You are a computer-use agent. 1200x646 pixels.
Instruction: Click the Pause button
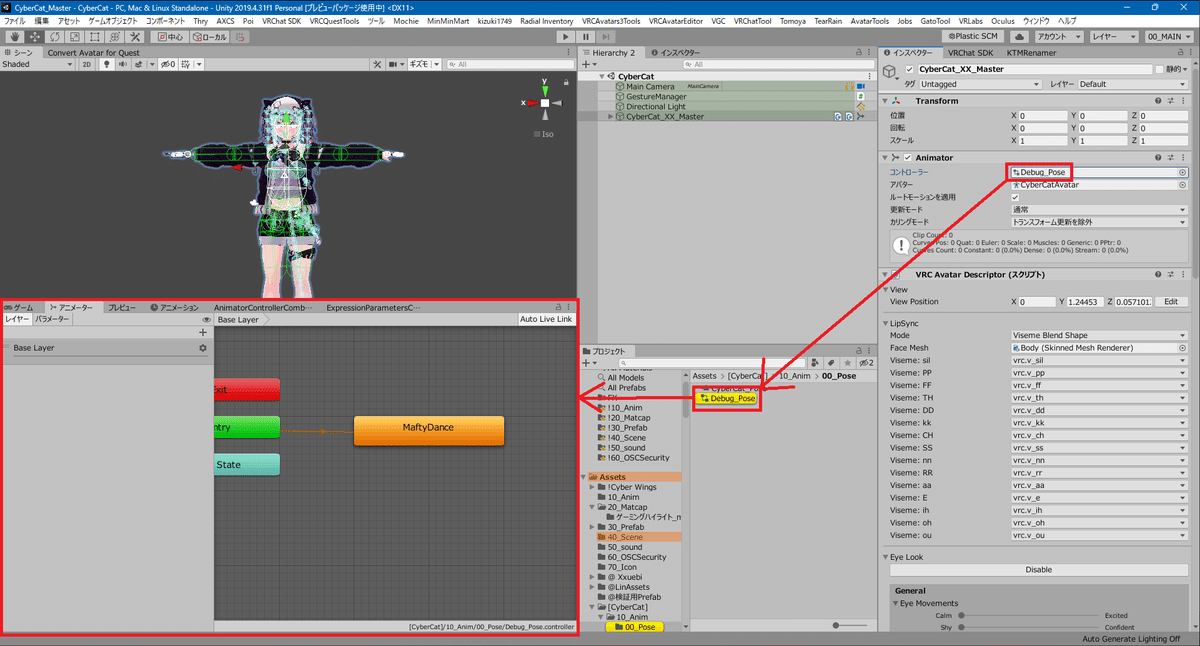587,36
